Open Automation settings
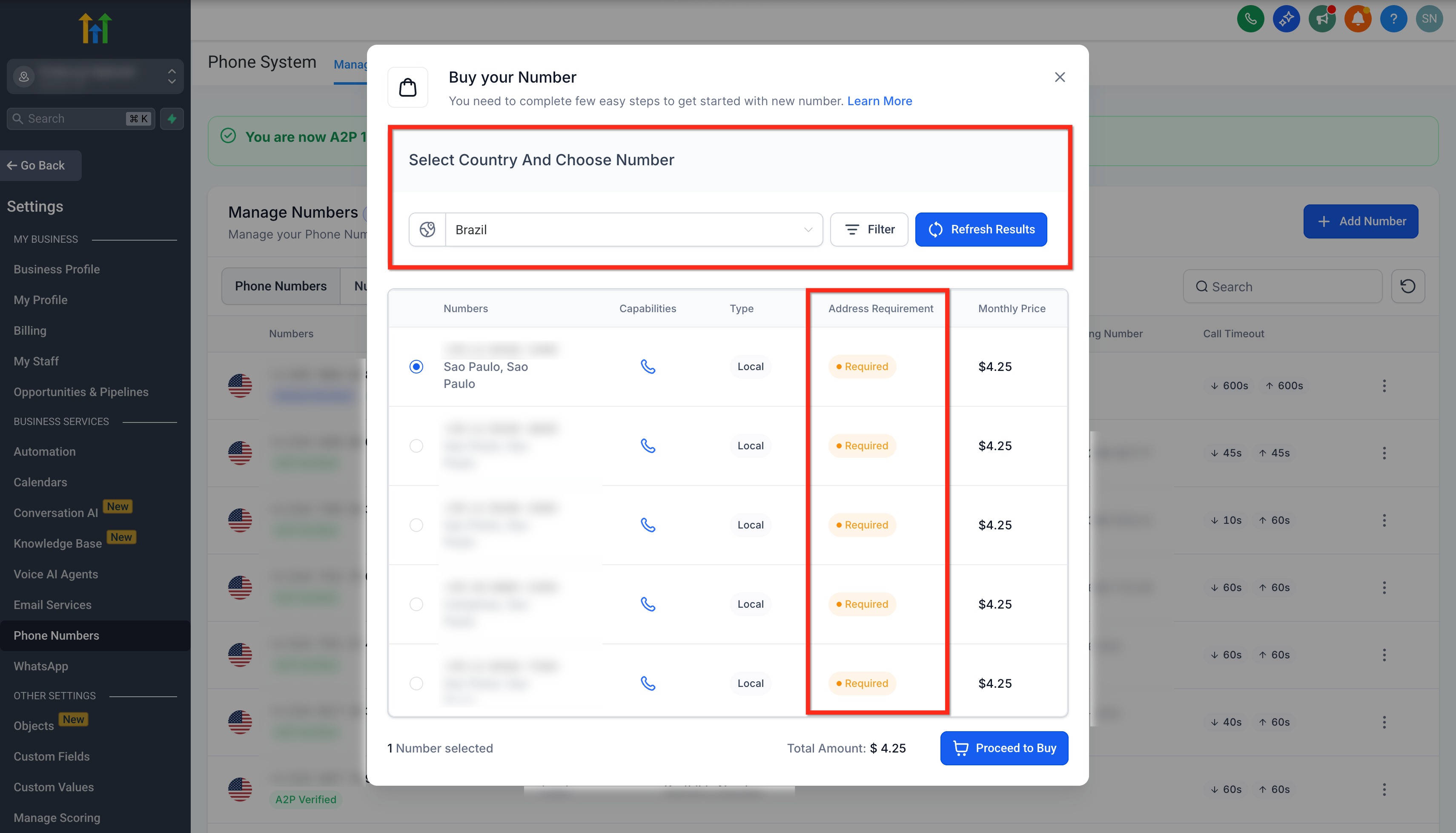The height and width of the screenshot is (833, 1456). tap(44, 451)
